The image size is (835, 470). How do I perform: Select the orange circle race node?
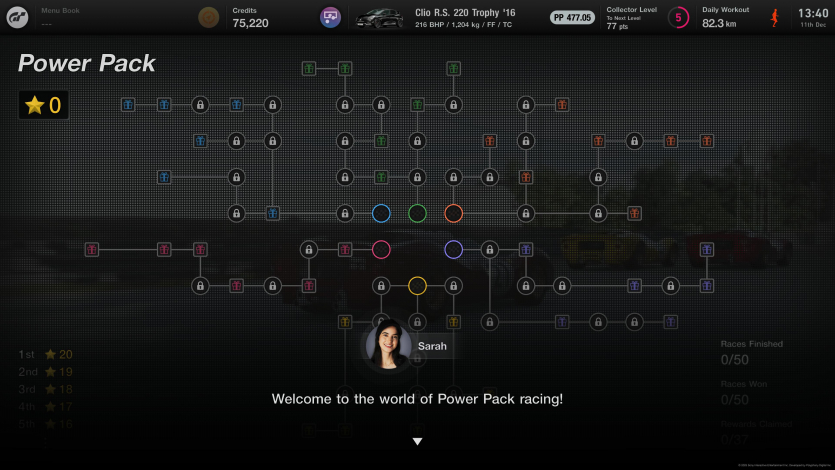coord(453,213)
